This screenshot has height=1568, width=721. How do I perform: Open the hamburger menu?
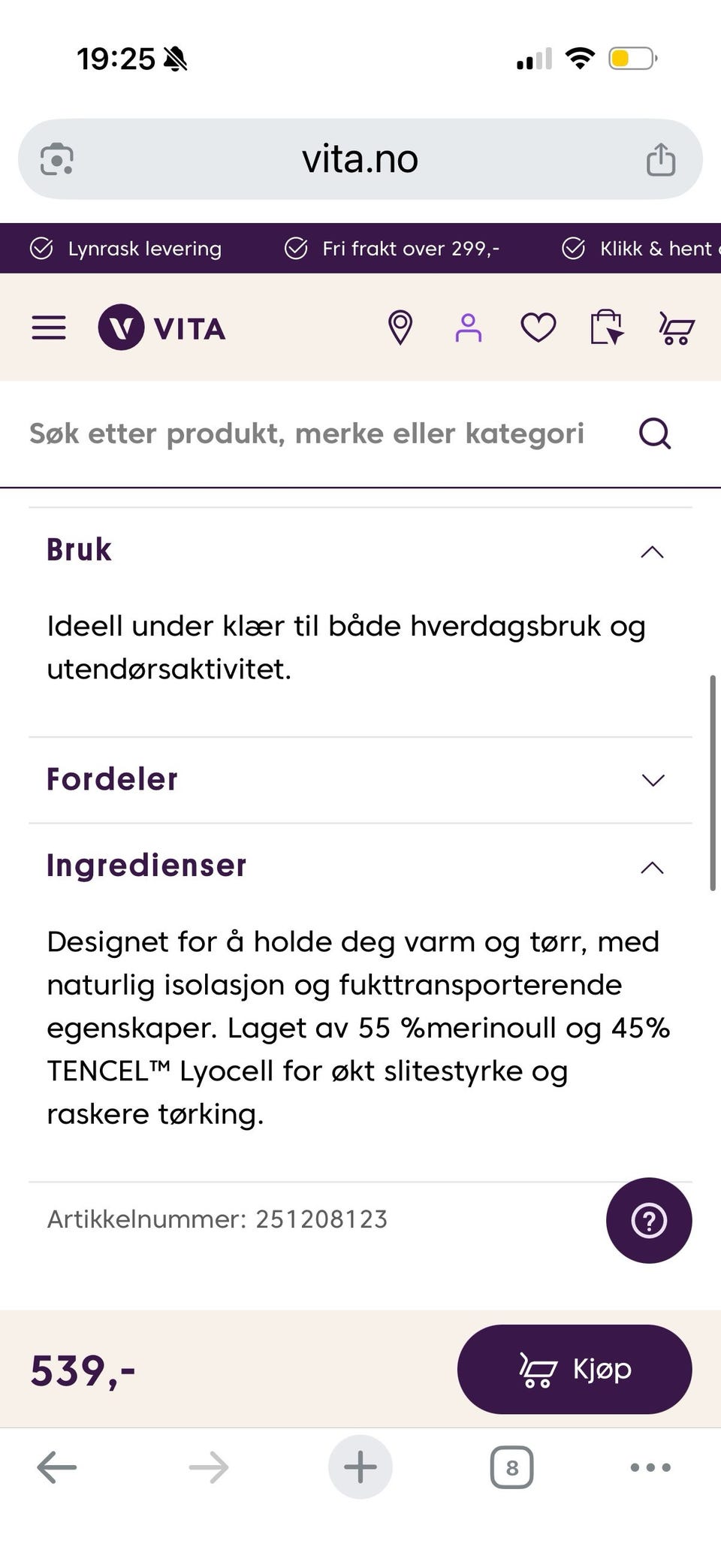pos(49,328)
